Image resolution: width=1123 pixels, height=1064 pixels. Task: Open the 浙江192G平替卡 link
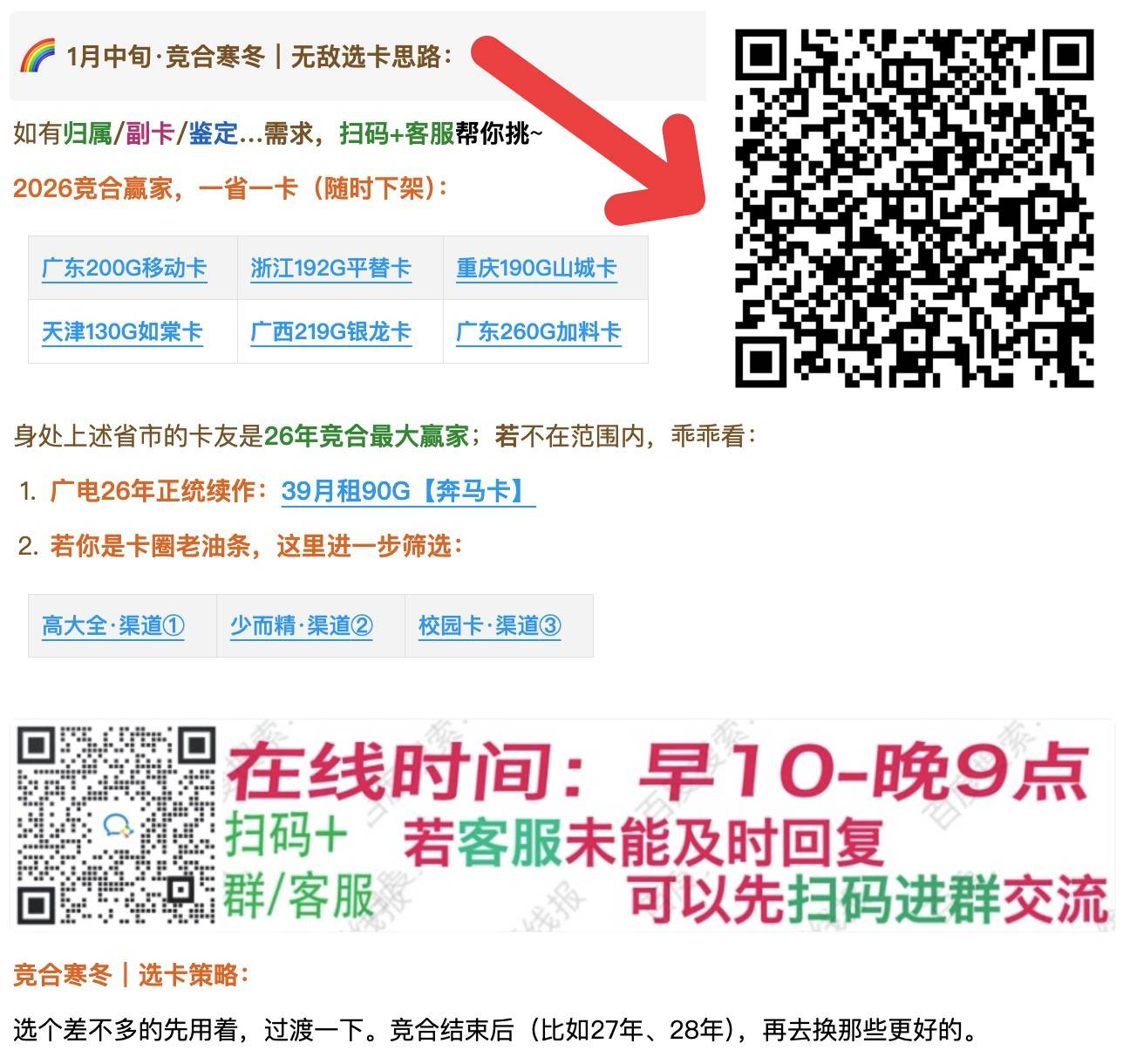330,268
